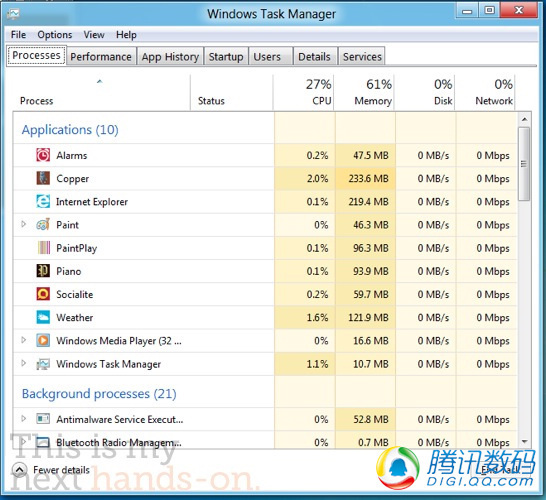Click the Applications (10) group header

pos(70,130)
